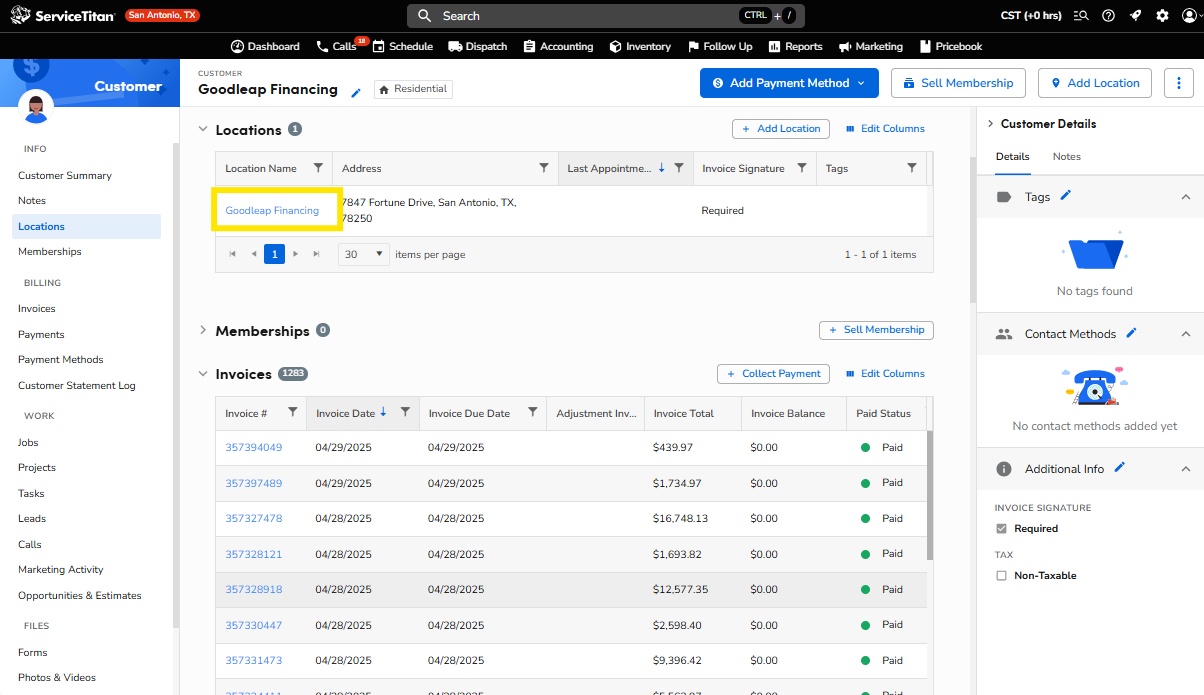Filter the Address column

pos(544,168)
